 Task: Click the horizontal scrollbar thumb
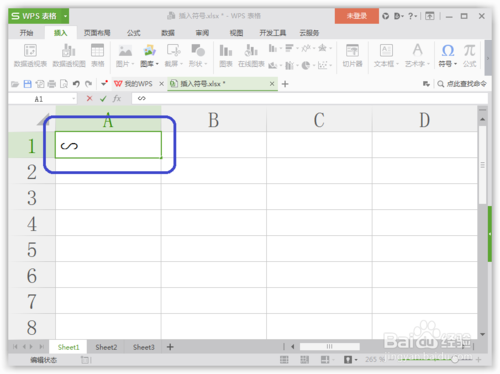(x=329, y=347)
